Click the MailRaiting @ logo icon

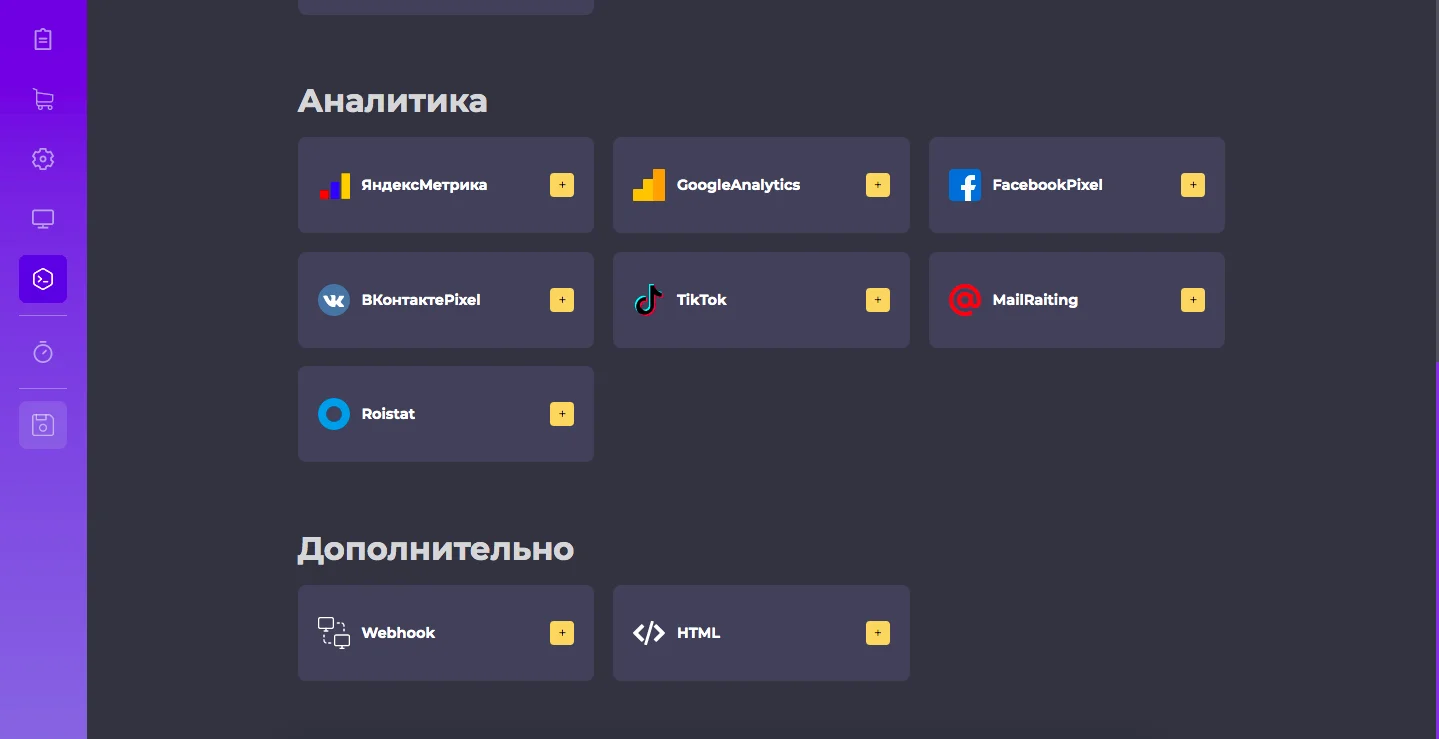pyautogui.click(x=965, y=300)
